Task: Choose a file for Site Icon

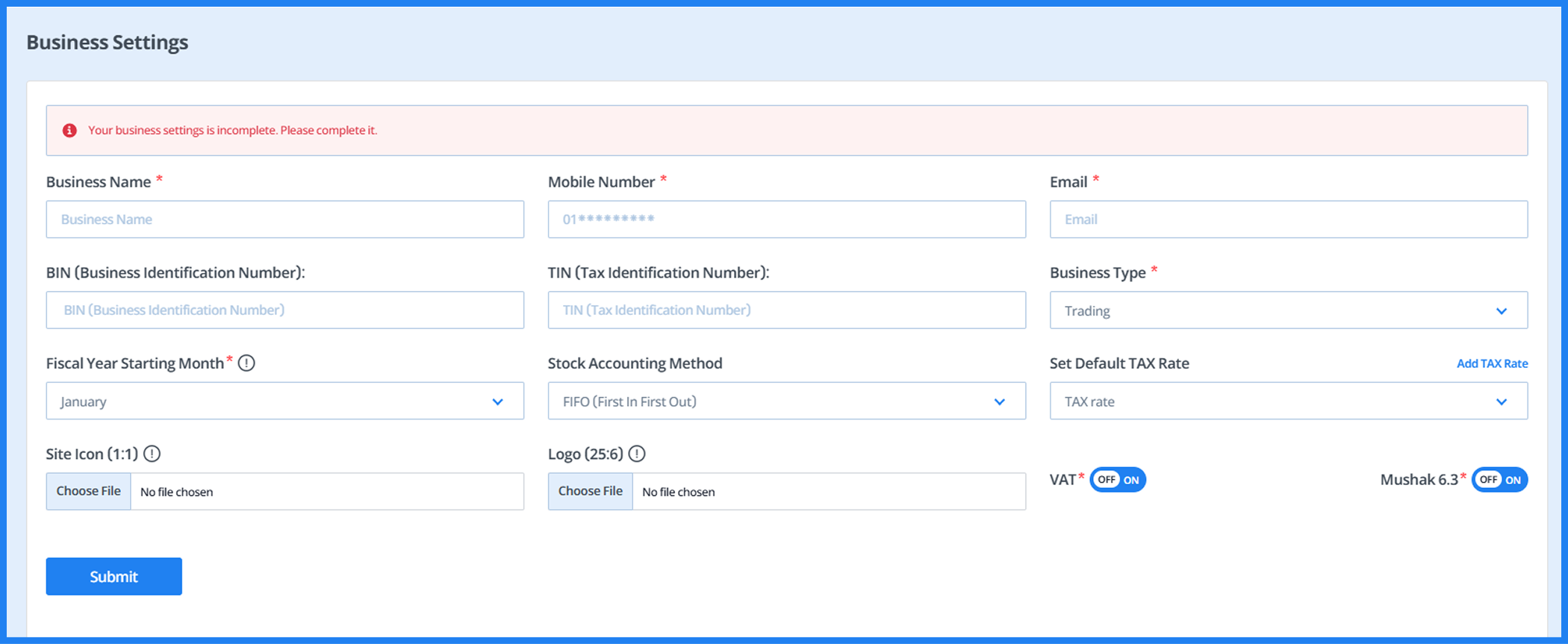Action: click(x=88, y=491)
